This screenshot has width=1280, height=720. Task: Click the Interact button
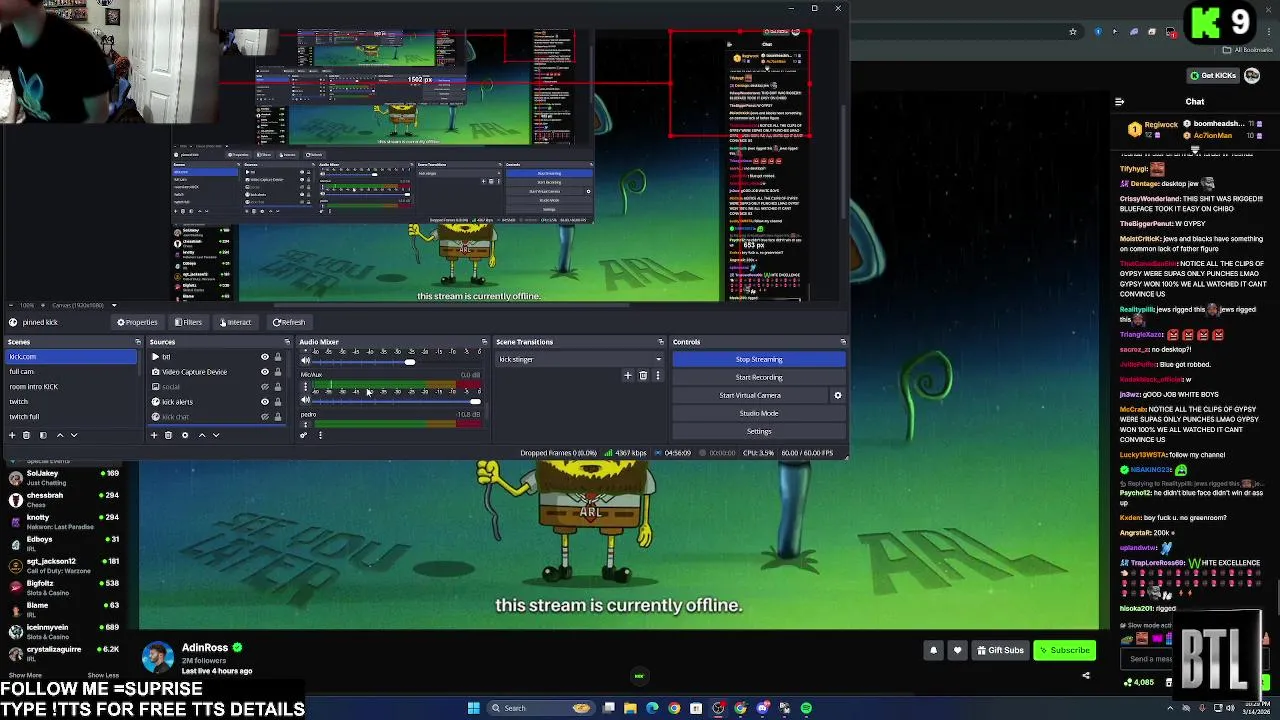coord(236,322)
